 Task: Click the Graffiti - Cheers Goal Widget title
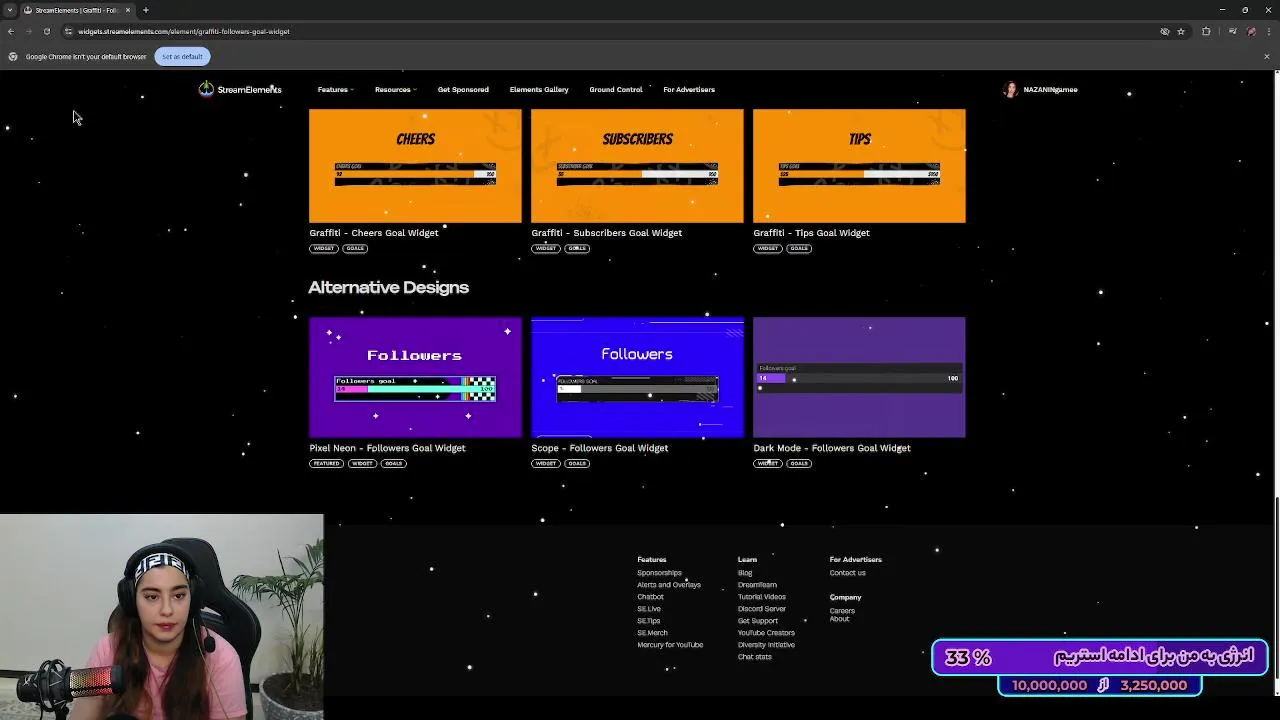374,233
